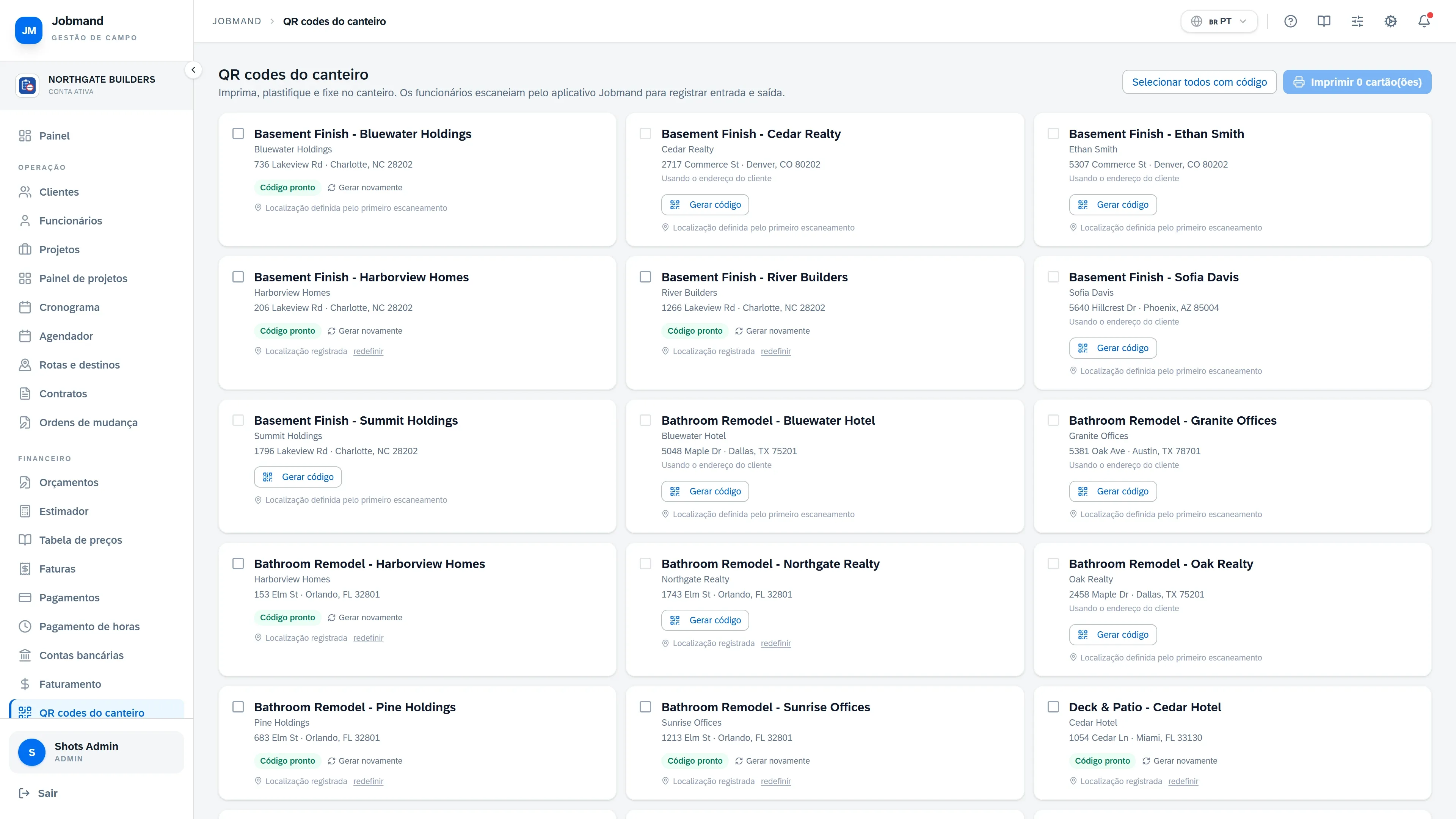Click Gerar código for Bathroom Remodel - Granite Offices
Image resolution: width=1456 pixels, height=819 pixels.
1112,491
